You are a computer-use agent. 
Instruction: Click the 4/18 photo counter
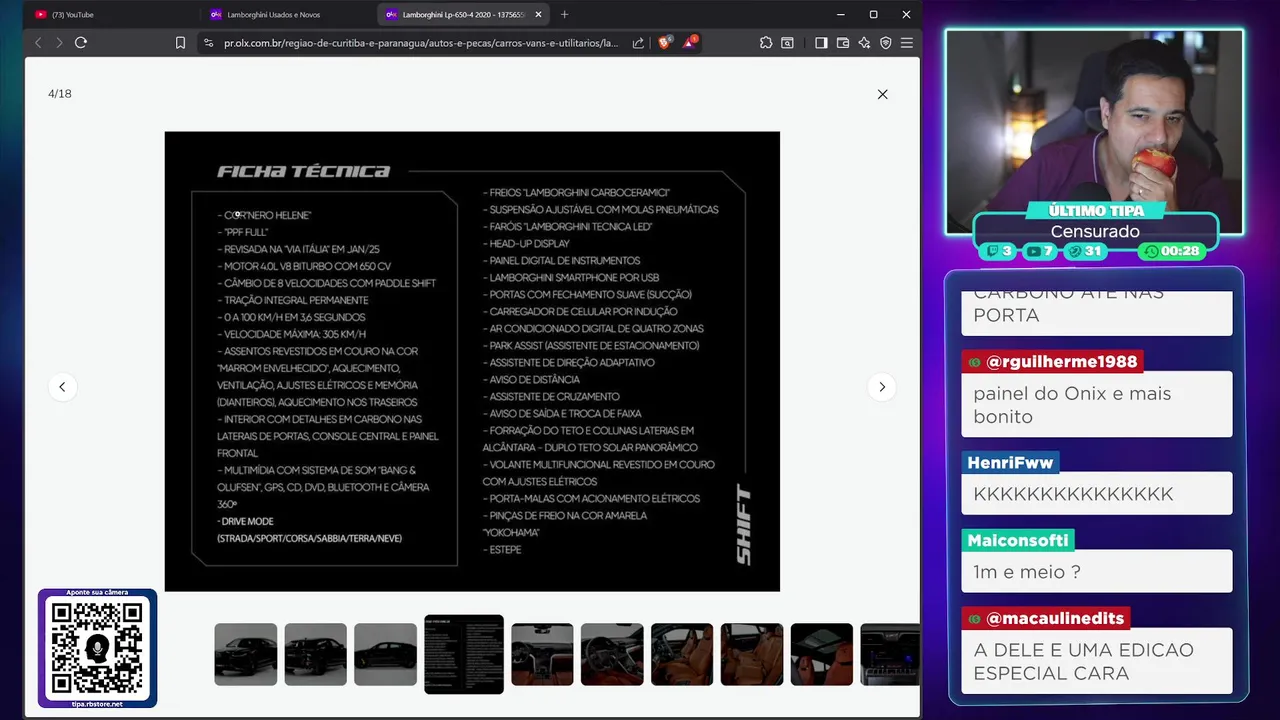(60, 94)
